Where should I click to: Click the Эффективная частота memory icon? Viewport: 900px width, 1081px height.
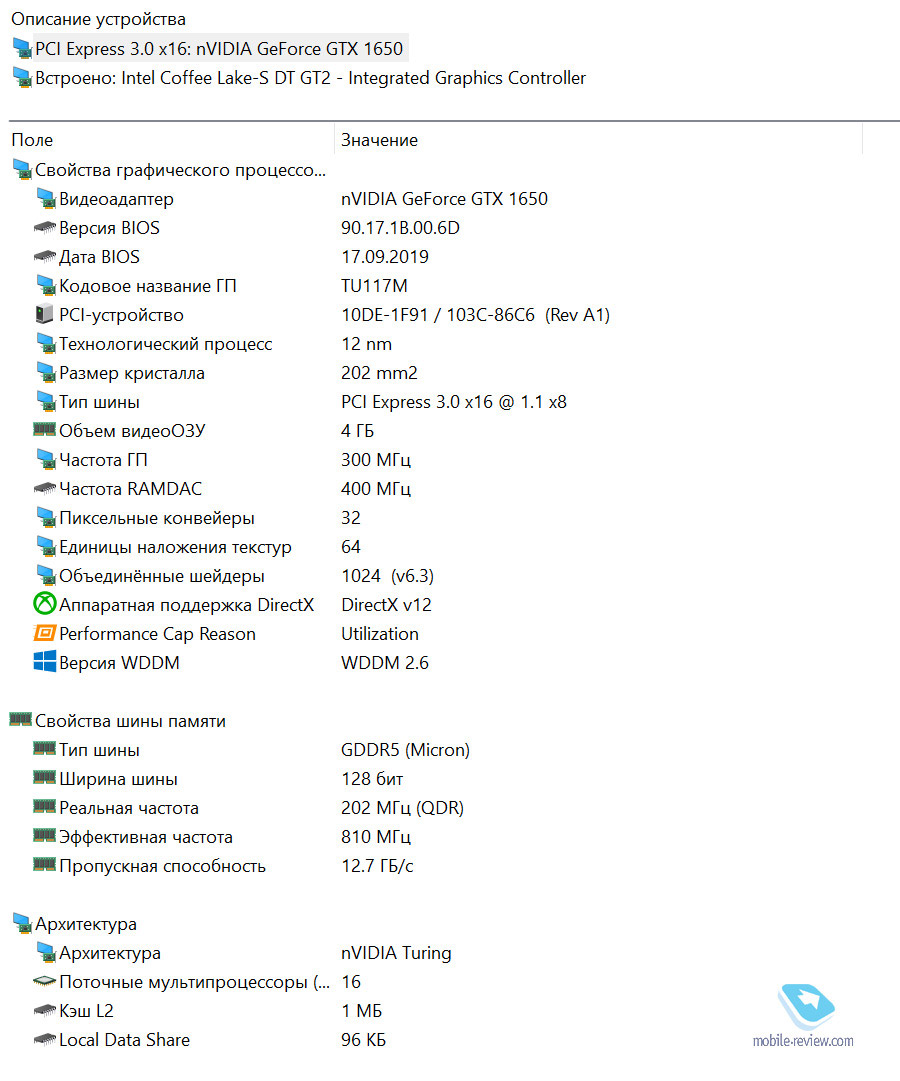(x=45, y=836)
